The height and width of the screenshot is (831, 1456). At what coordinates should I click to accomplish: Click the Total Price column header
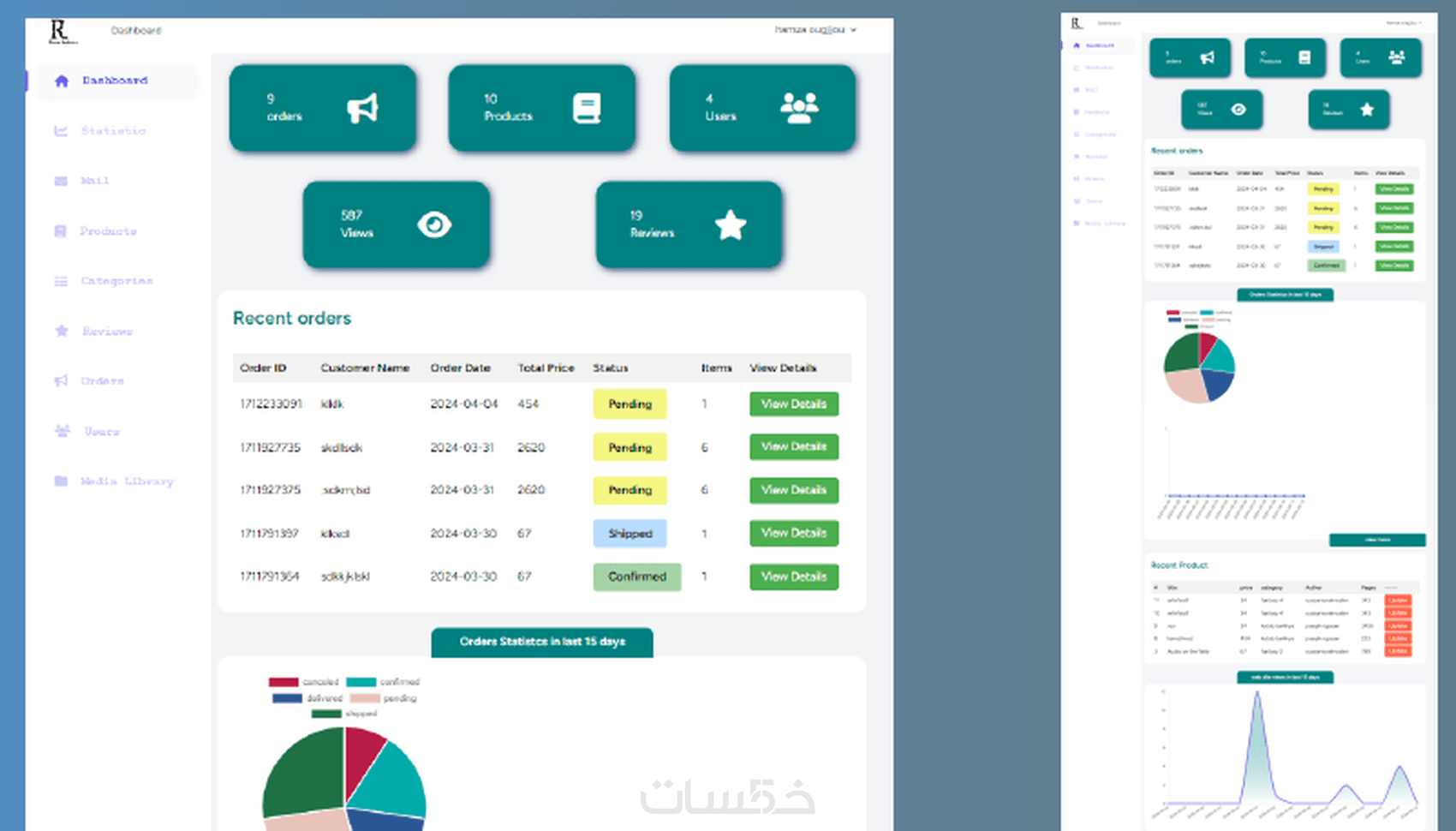coord(546,368)
